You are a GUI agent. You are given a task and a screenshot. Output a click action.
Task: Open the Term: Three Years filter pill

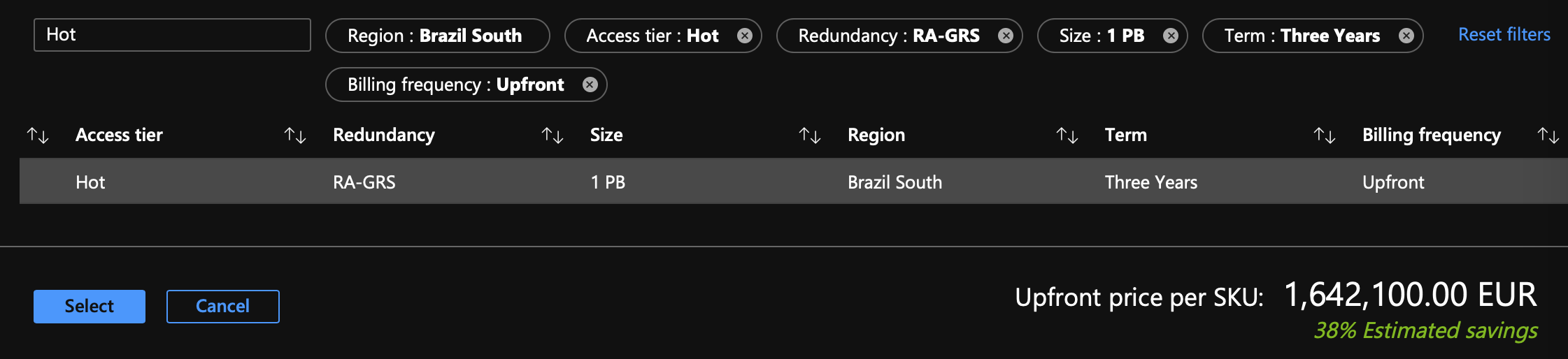(x=1302, y=36)
